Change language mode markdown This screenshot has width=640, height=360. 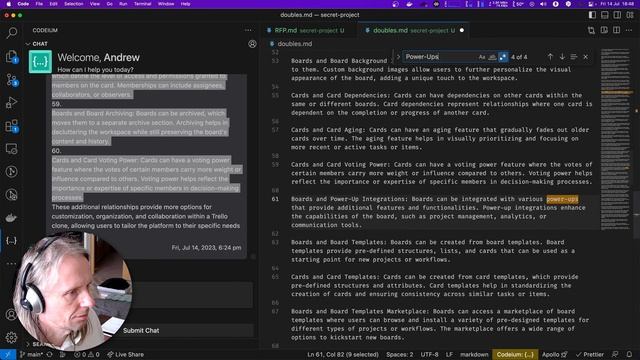(474, 354)
